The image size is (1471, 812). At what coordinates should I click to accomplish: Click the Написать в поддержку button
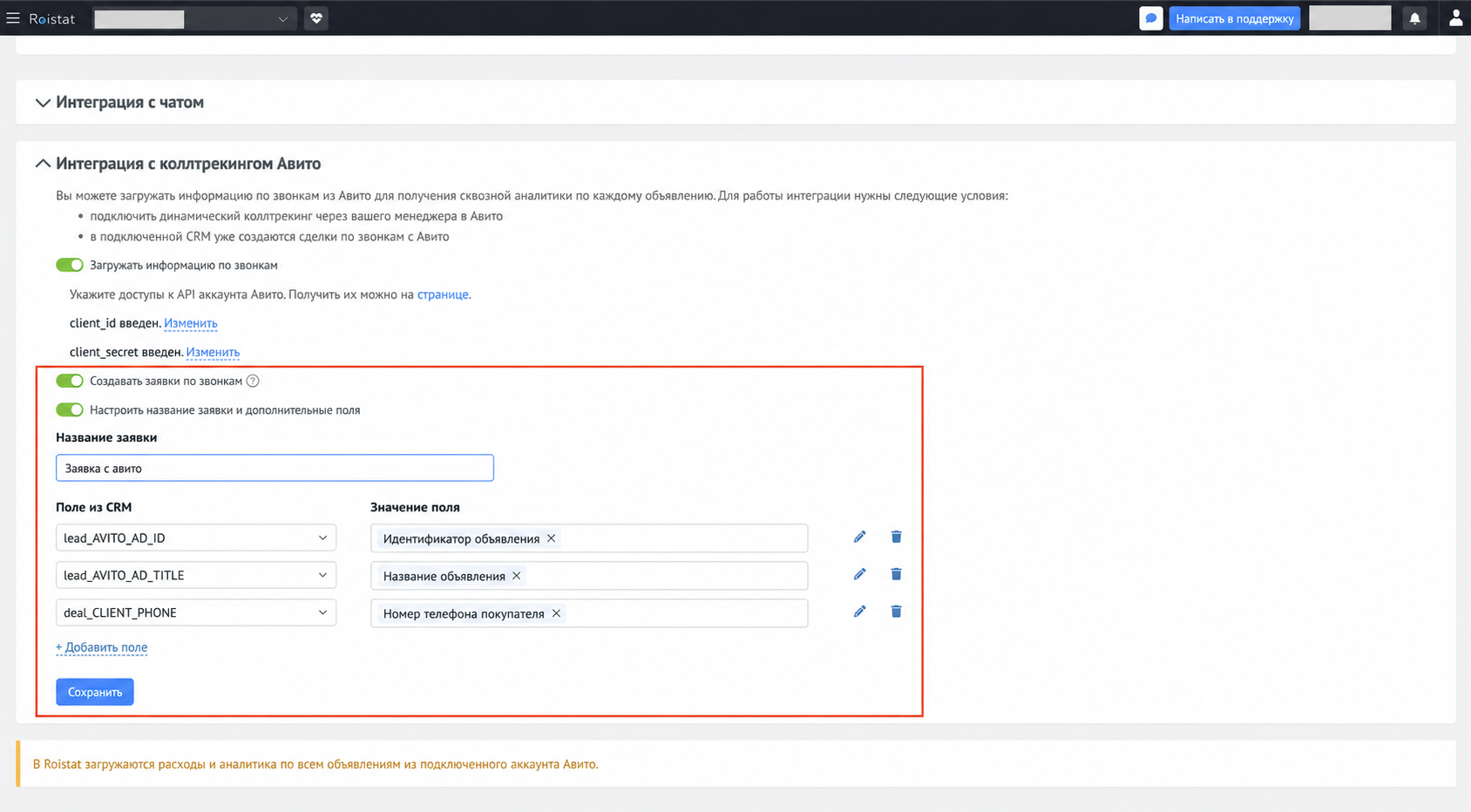1235,18
